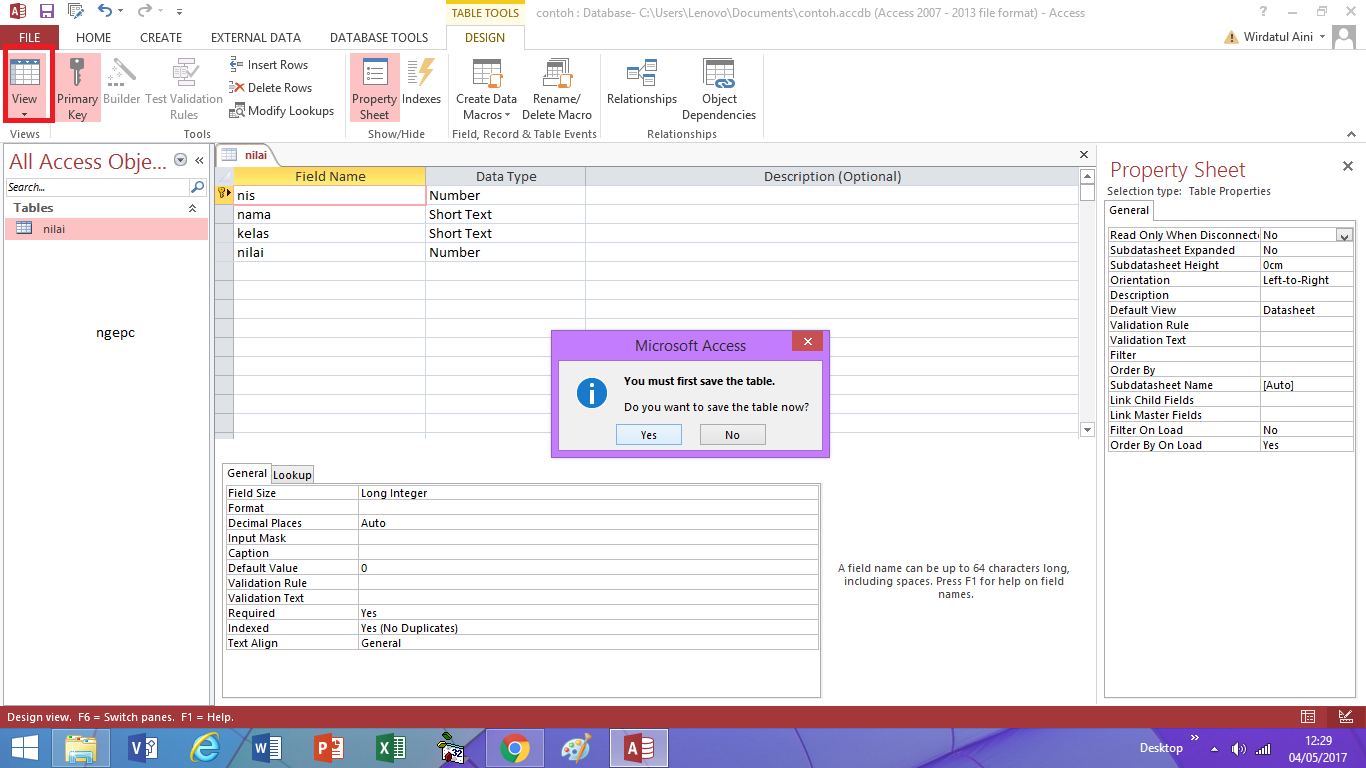Click Object Dependencies

pyautogui.click(x=719, y=87)
